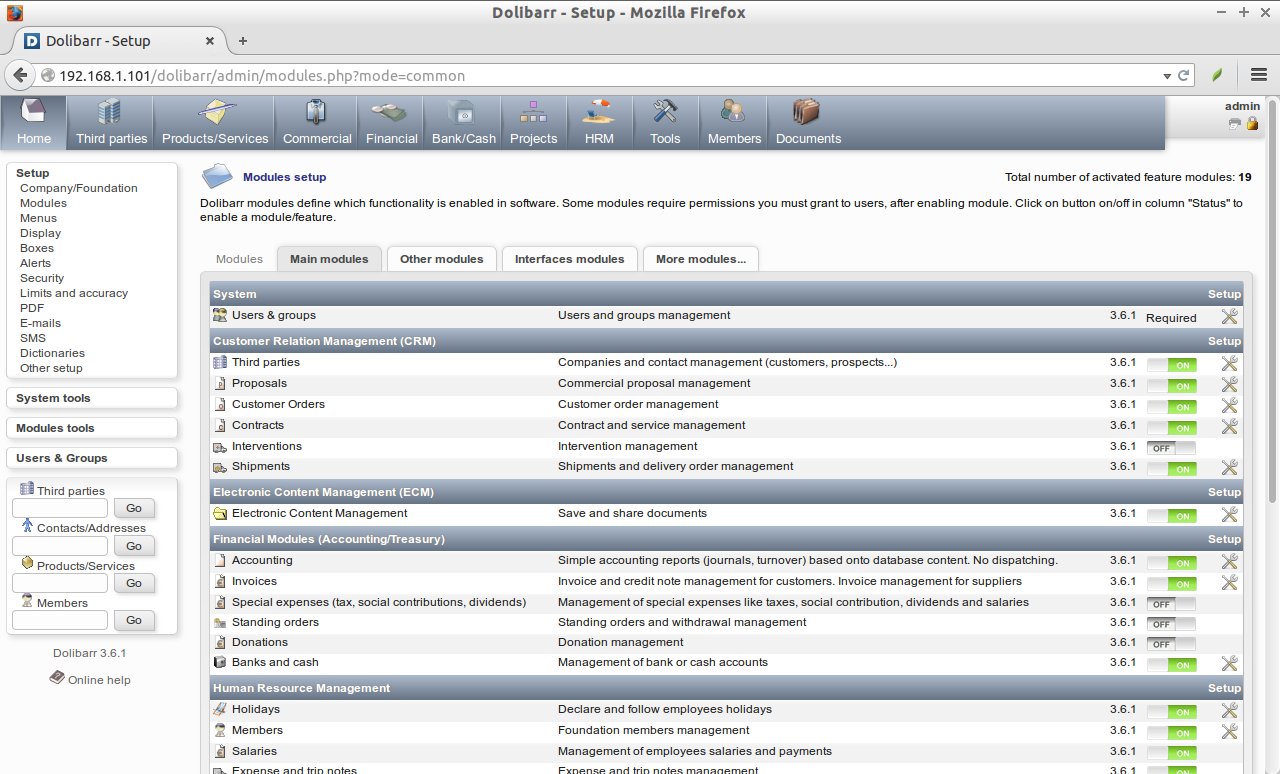Expand the Users & Groups sidebar section

pyautogui.click(x=61, y=458)
